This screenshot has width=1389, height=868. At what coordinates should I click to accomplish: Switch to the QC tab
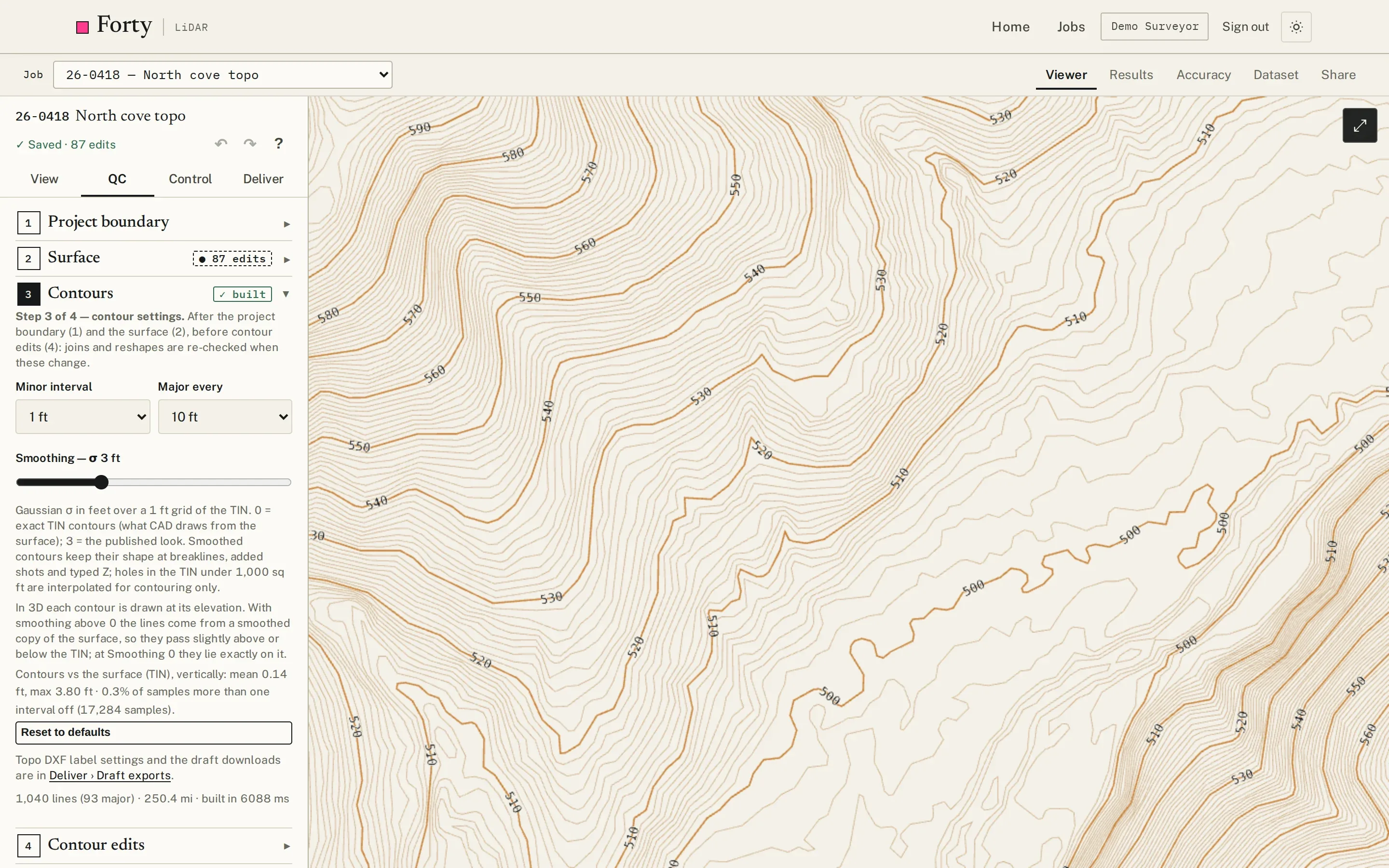tap(117, 178)
